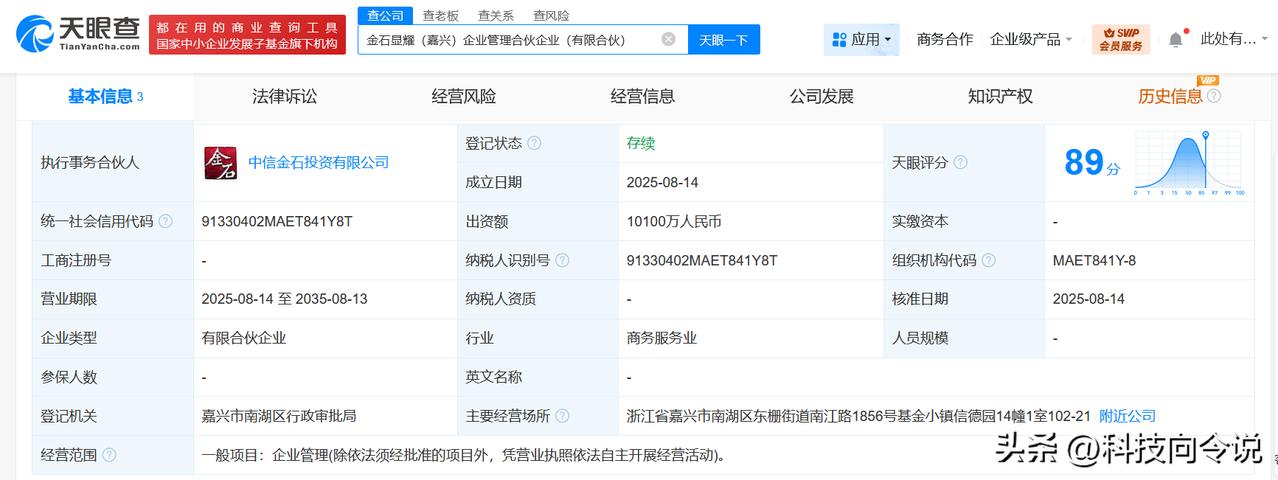This screenshot has width=1278, height=480.
Task: Switch to the 知识产权 tab
Action: tap(1001, 97)
